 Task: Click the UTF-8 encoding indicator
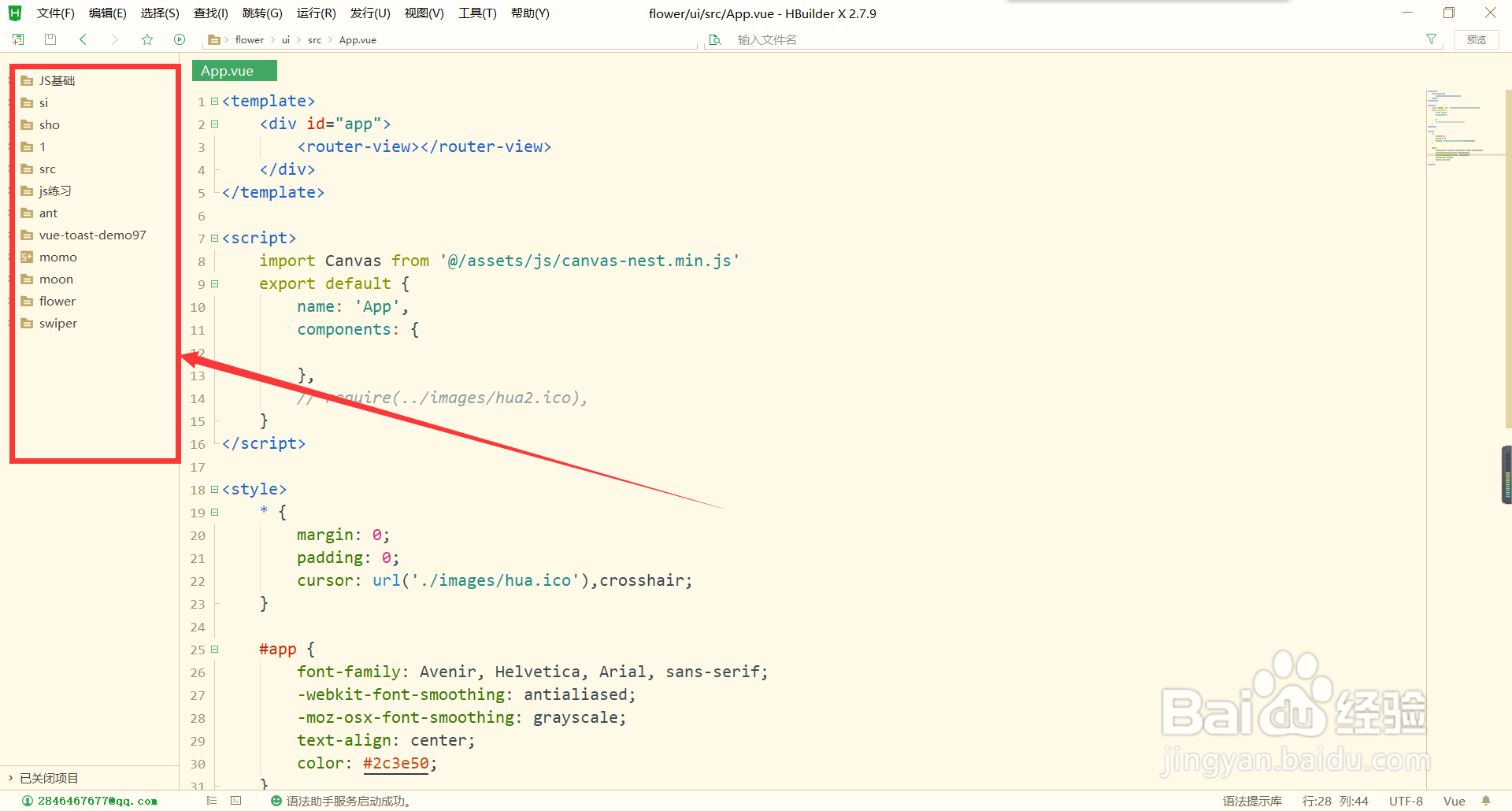pyautogui.click(x=1406, y=801)
